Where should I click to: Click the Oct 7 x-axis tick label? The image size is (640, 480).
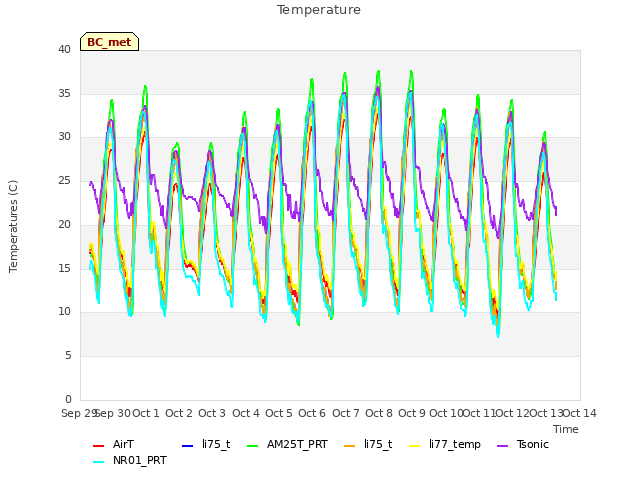[346, 413]
